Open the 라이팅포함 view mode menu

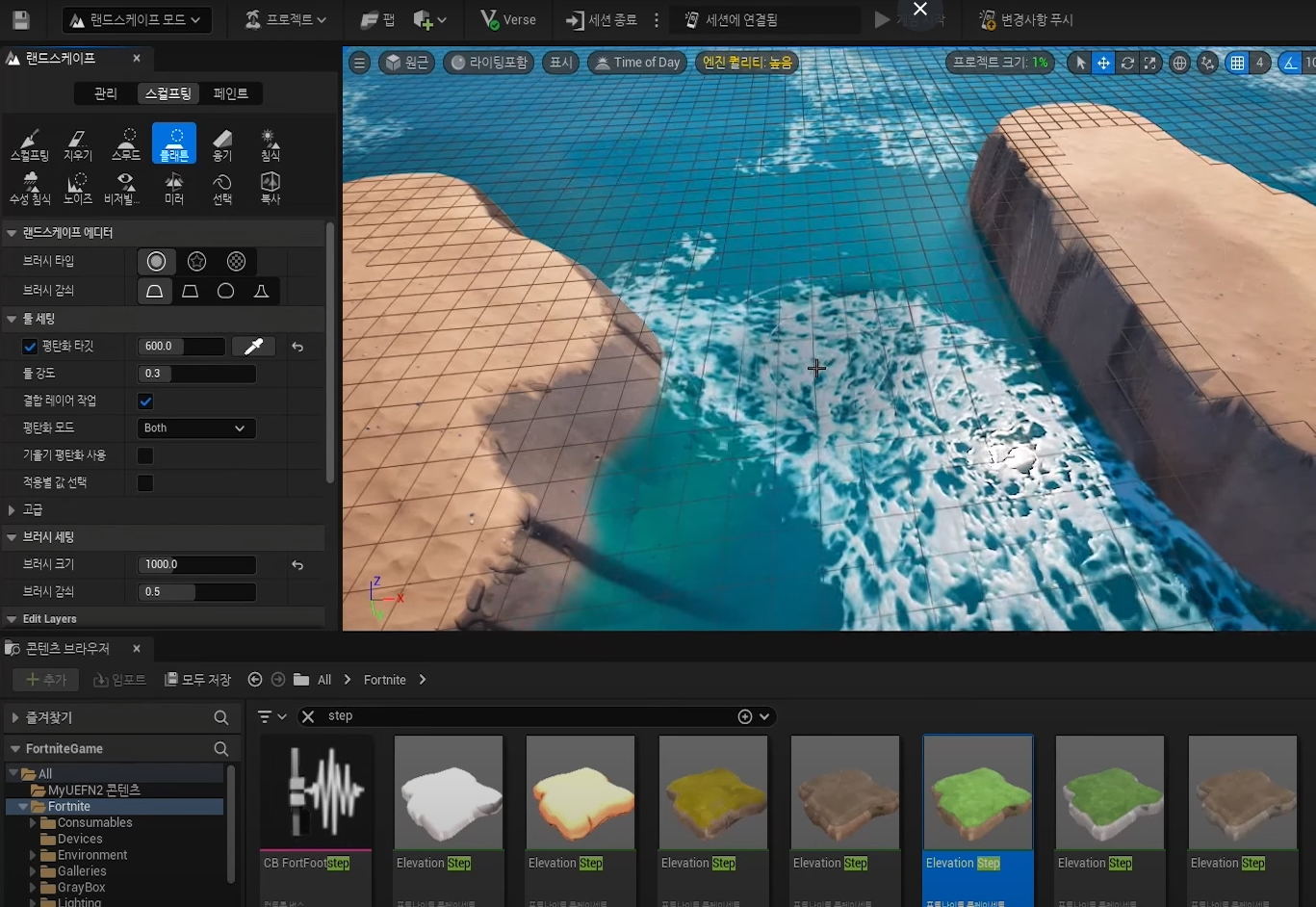[489, 63]
